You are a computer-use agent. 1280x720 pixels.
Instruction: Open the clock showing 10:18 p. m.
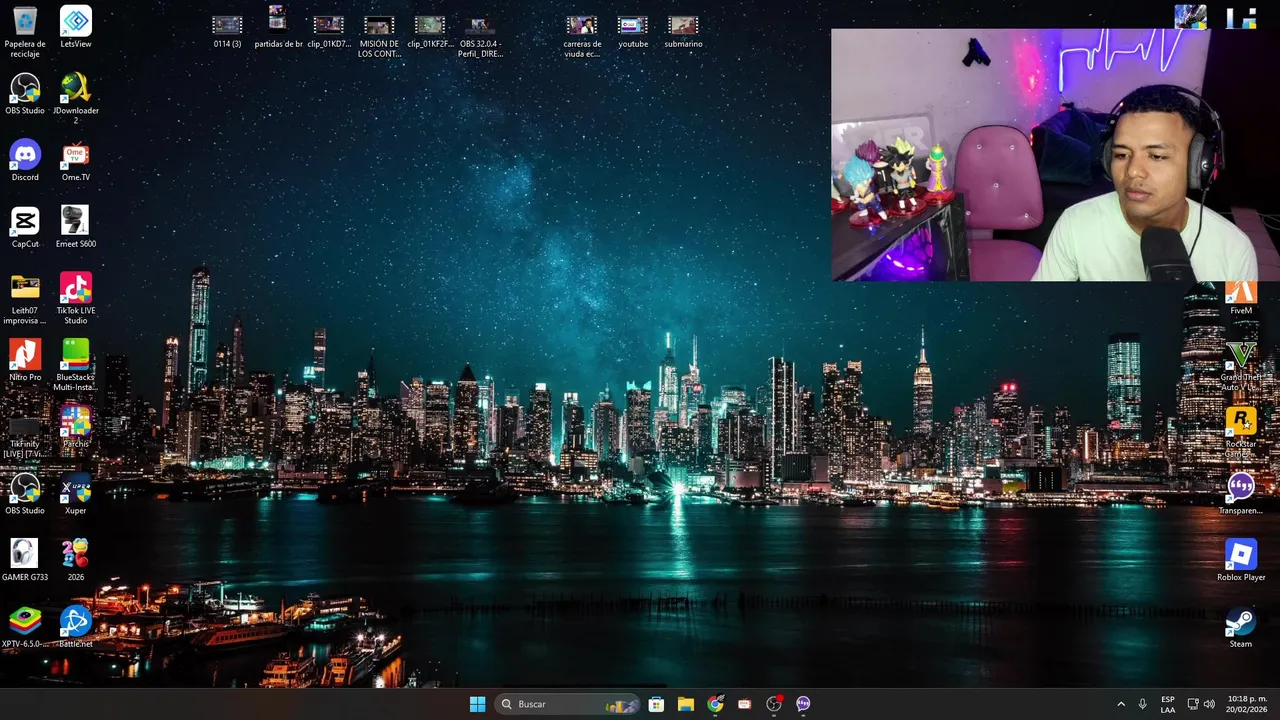[1247, 704]
